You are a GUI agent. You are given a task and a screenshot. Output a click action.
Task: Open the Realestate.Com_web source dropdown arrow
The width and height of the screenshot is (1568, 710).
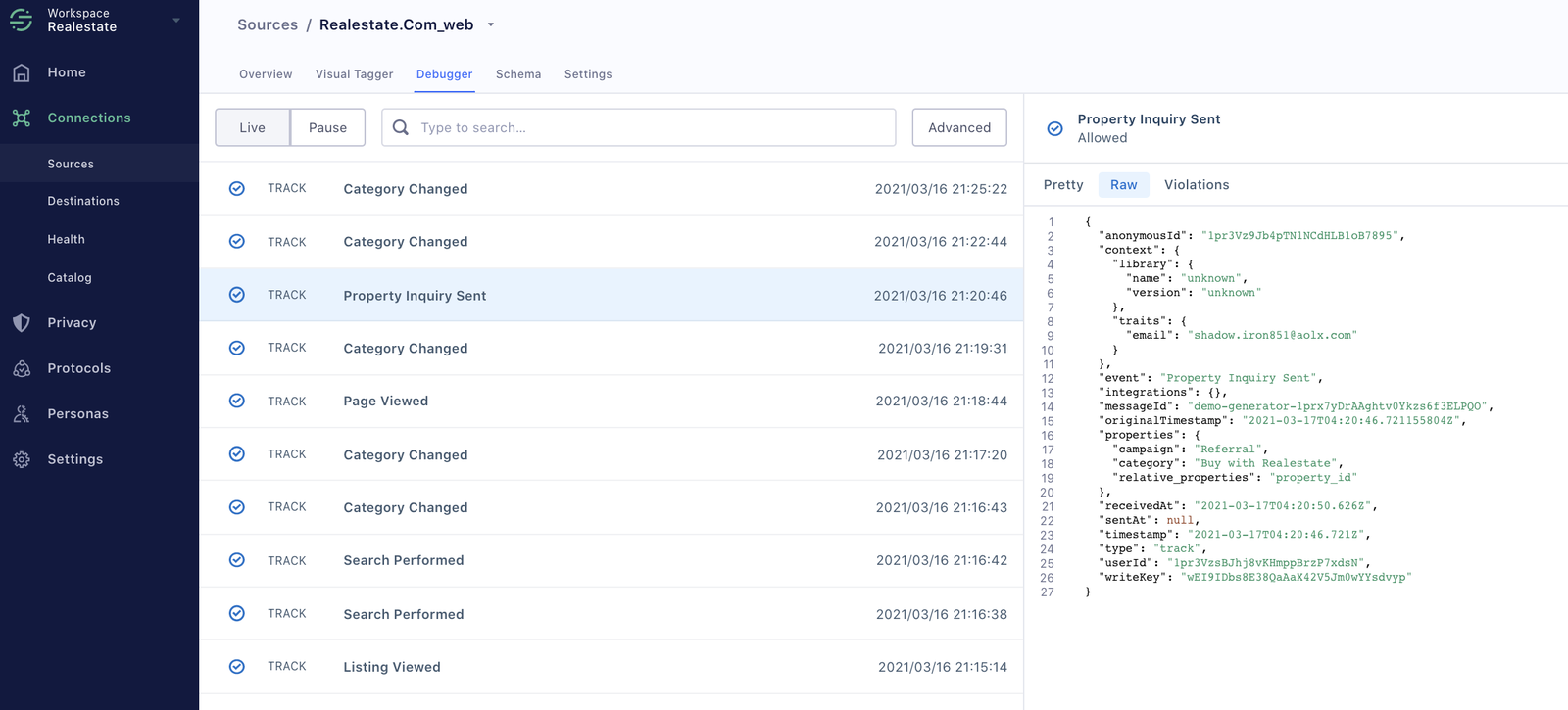491,25
